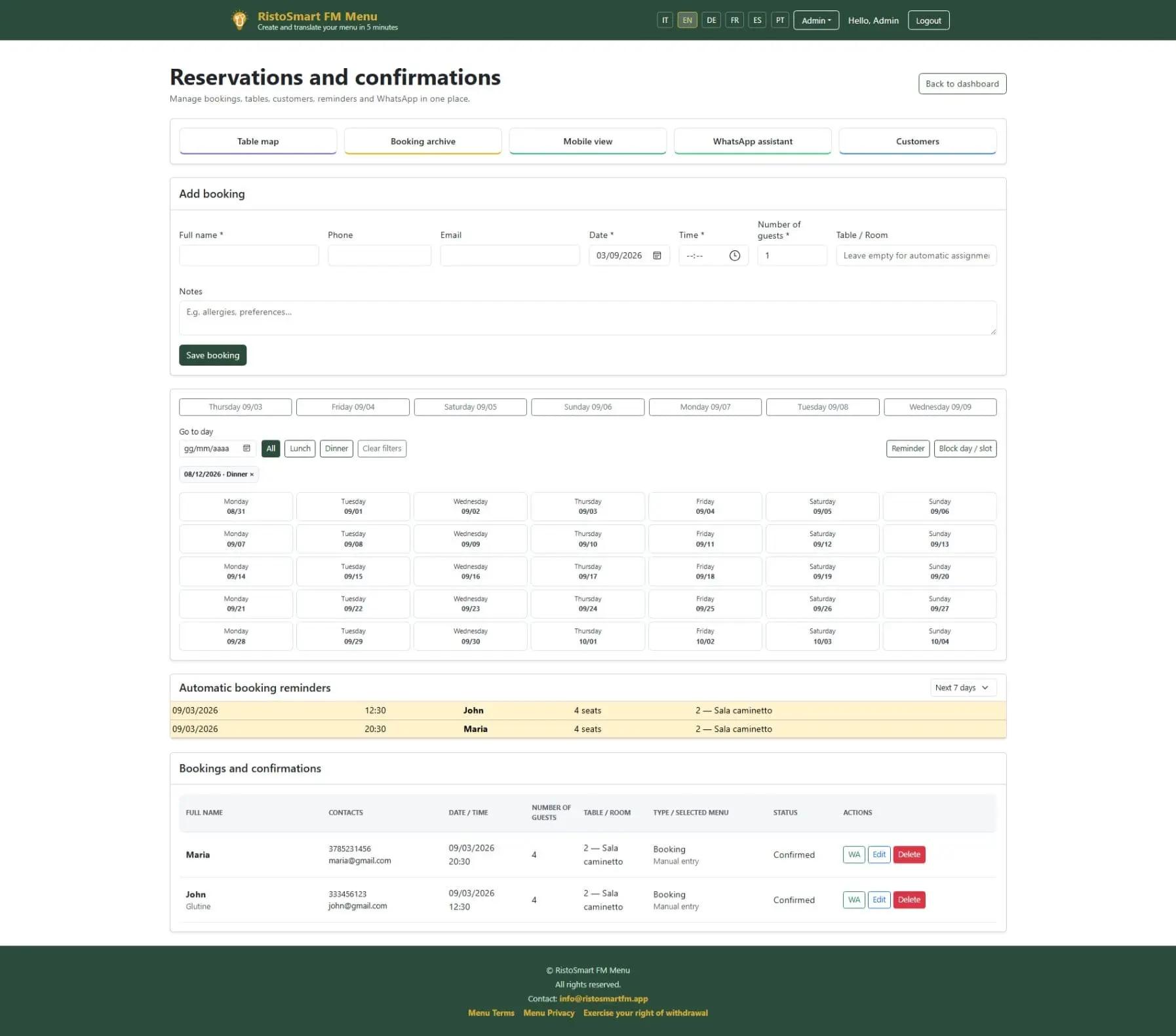Image resolution: width=1176 pixels, height=1036 pixels.
Task: Open the Menu Privacy link
Action: pyautogui.click(x=549, y=1013)
